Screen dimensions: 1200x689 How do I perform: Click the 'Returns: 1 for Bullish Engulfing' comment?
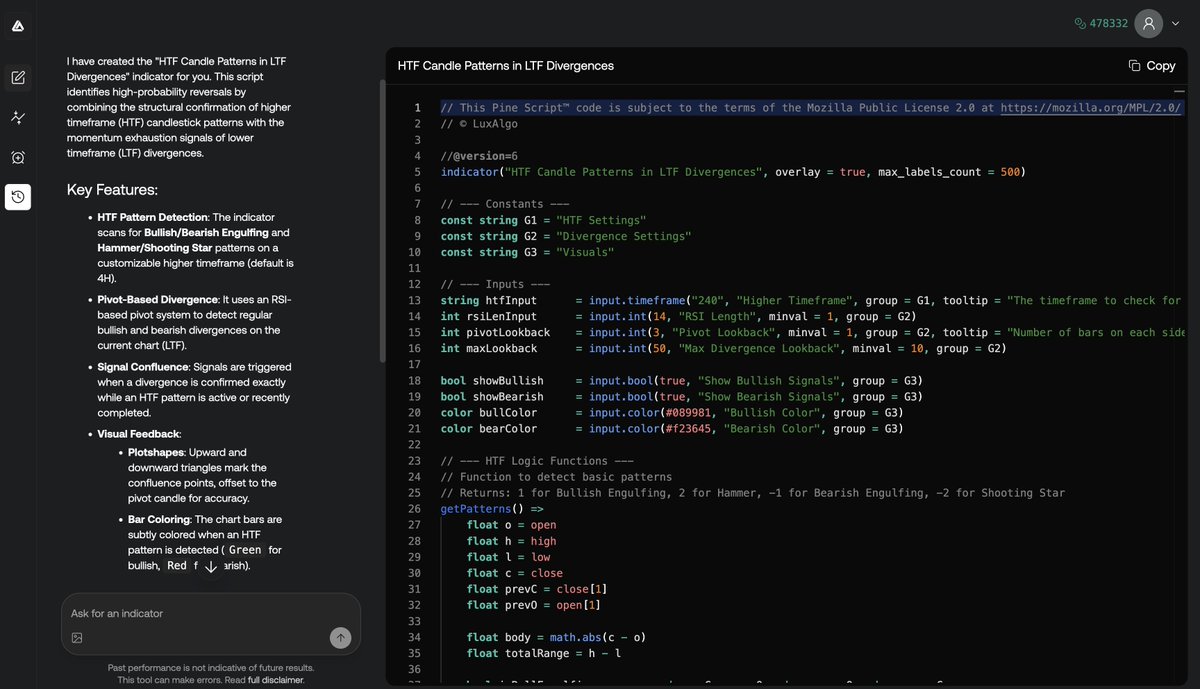pos(753,492)
